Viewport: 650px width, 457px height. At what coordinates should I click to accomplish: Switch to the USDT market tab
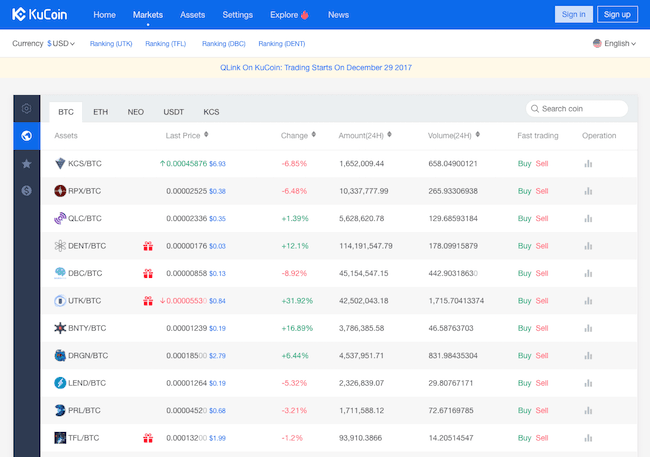tap(173, 112)
